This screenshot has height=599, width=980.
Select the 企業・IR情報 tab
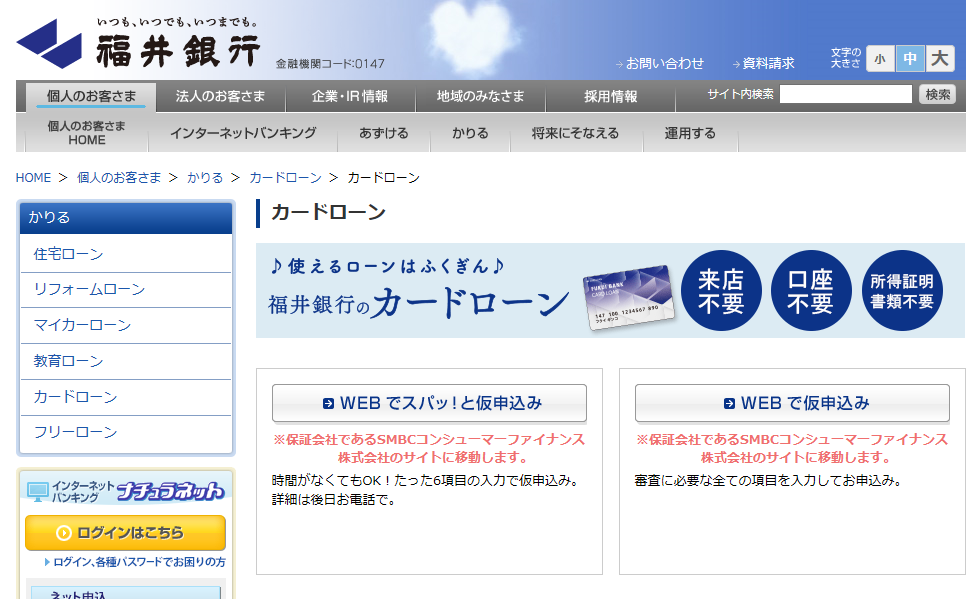[350, 96]
